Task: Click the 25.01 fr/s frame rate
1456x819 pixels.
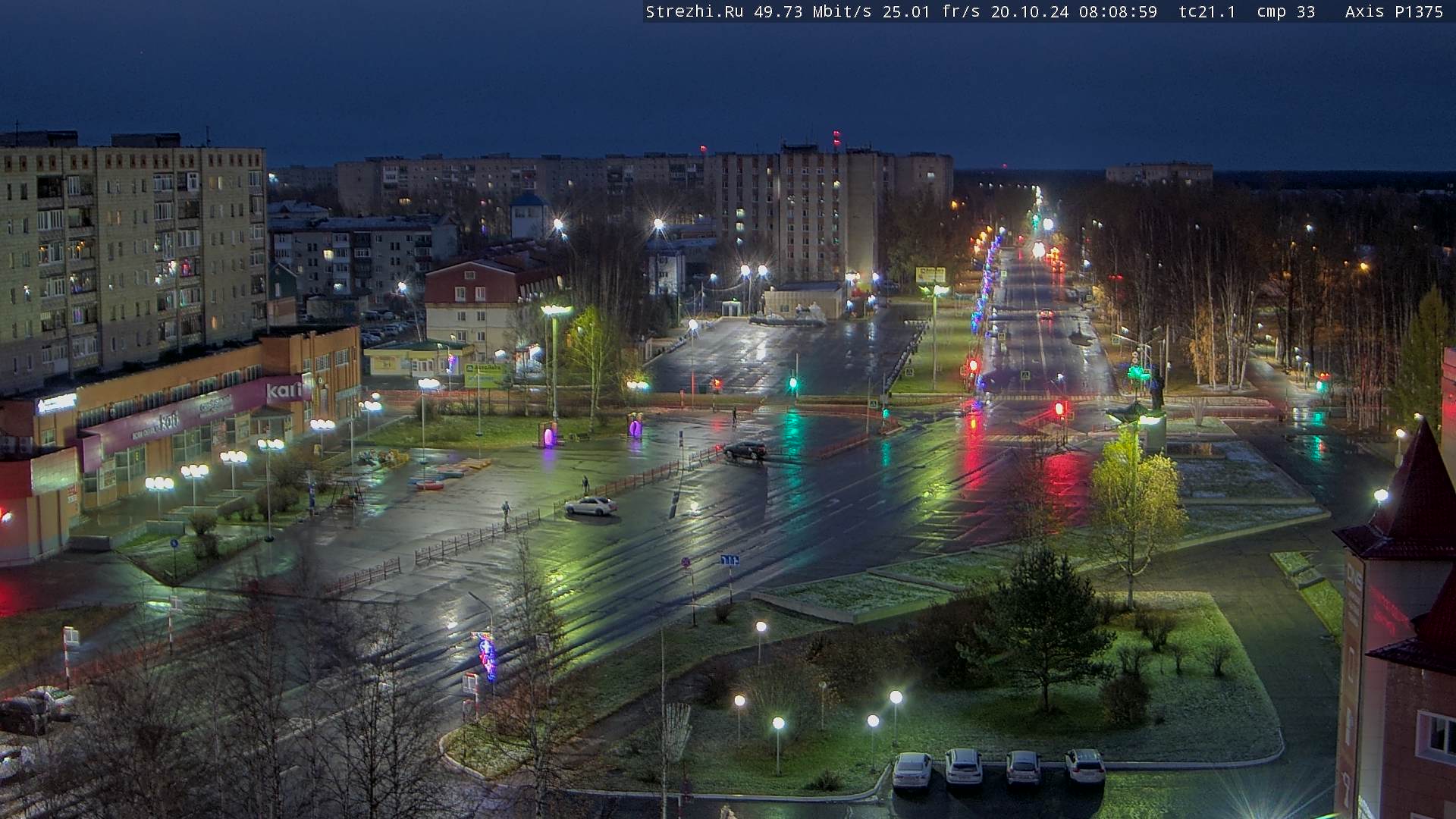Action: (x=931, y=12)
